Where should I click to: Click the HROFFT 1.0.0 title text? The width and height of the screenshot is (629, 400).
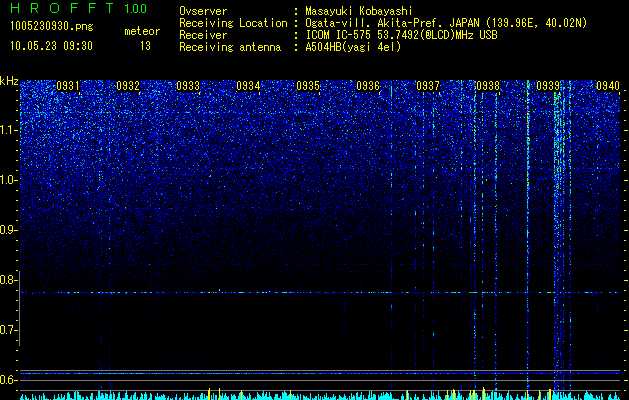point(78,8)
